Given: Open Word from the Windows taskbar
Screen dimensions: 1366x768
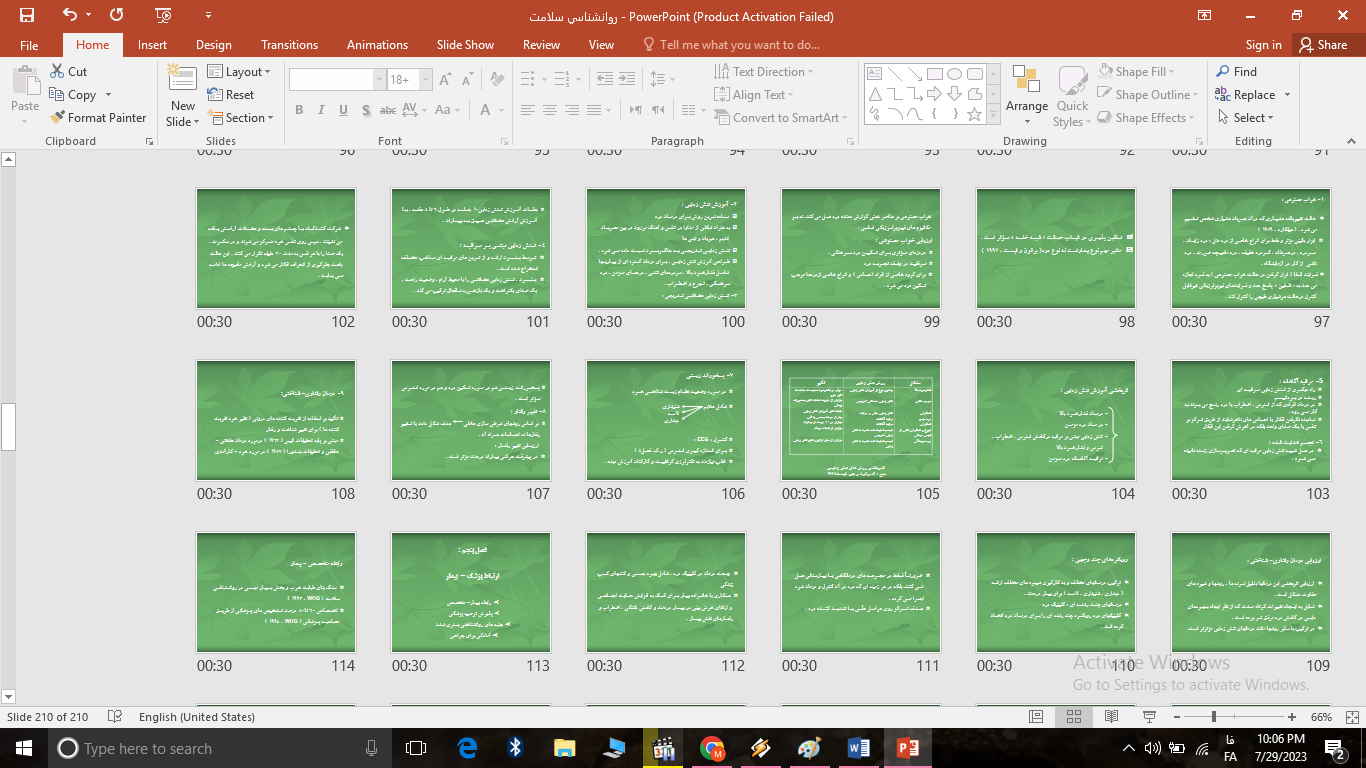Looking at the screenshot, I should (859, 748).
